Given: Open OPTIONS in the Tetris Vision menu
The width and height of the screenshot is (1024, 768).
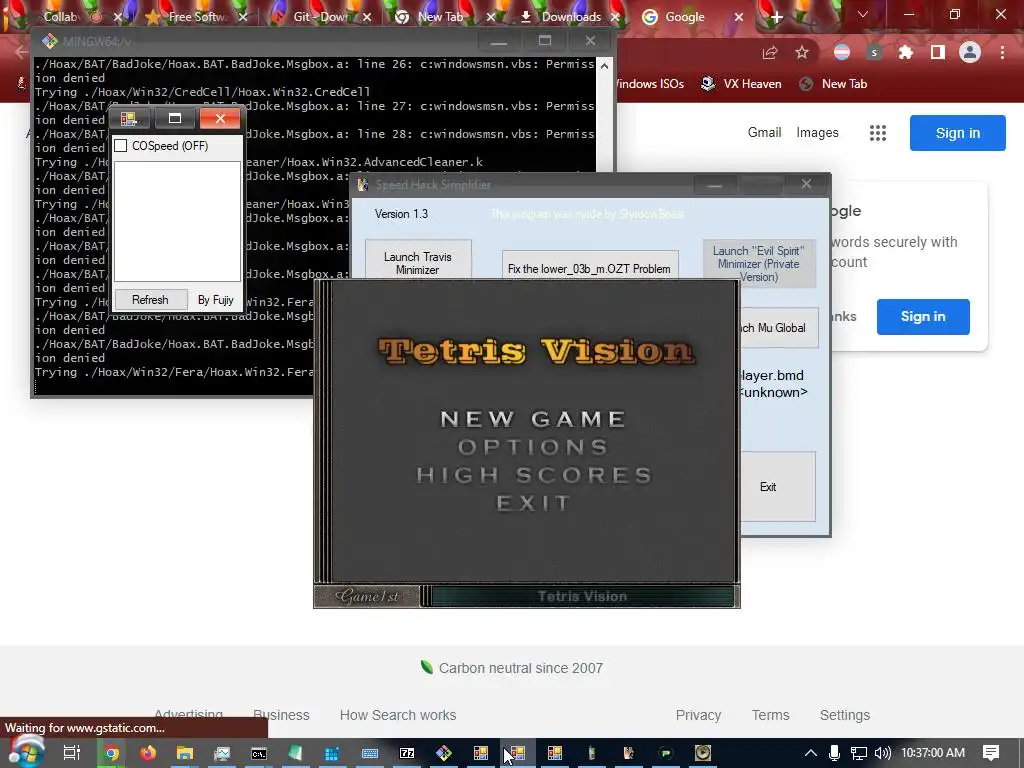Looking at the screenshot, I should [x=533, y=447].
